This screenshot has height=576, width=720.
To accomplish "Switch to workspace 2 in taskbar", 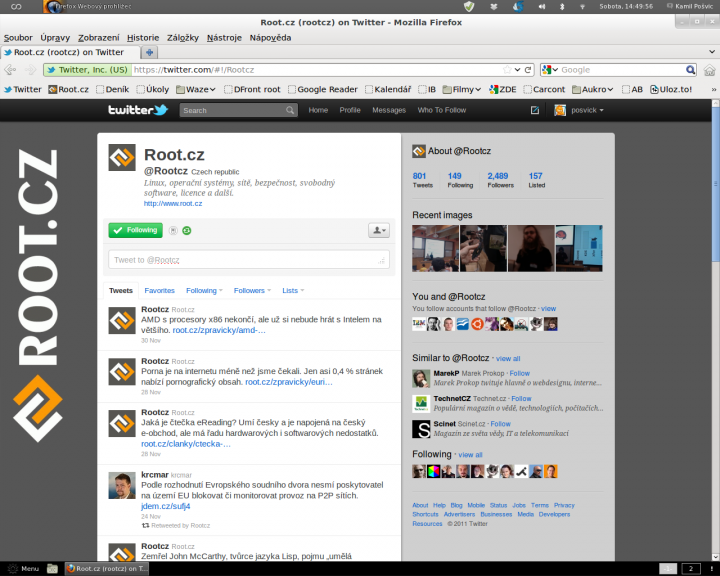I will pos(691,569).
